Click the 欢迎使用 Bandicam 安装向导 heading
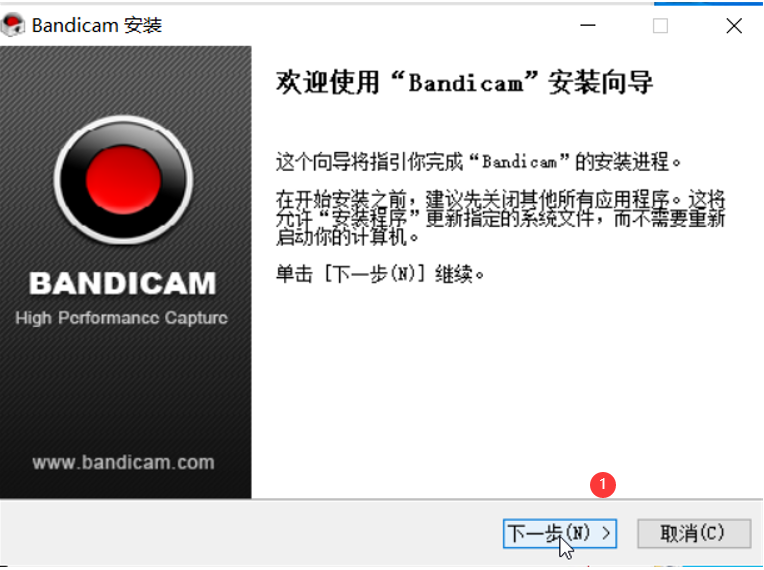Image resolution: width=764 pixels, height=570 pixels. [x=464, y=82]
